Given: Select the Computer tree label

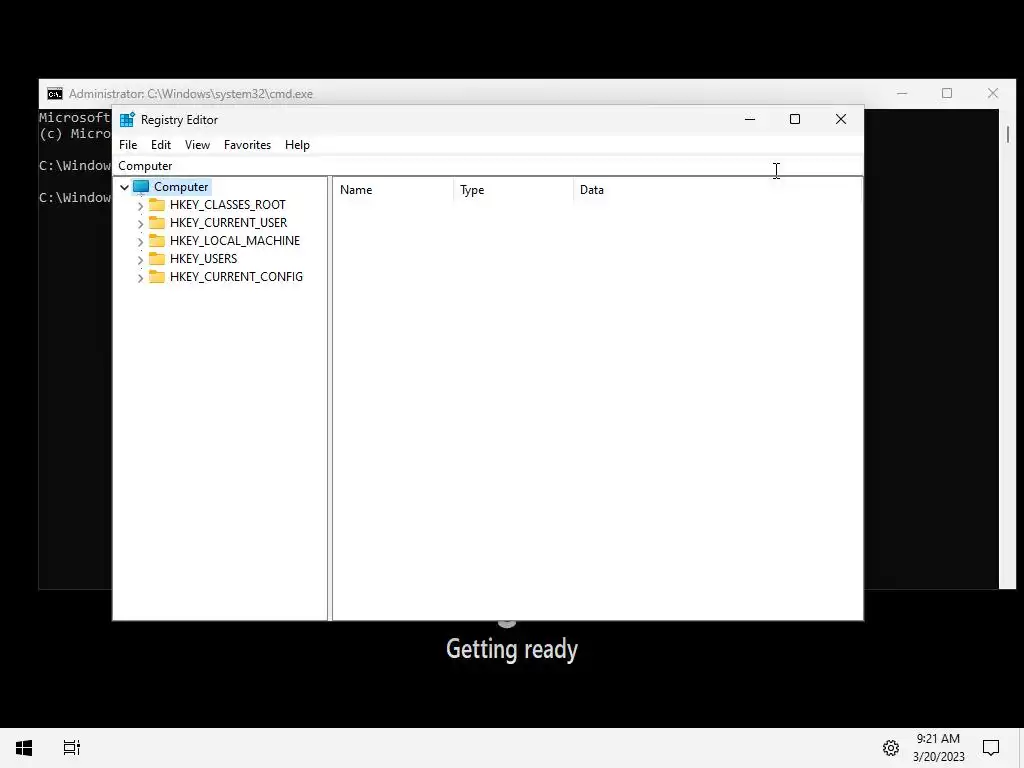Looking at the screenshot, I should [x=181, y=187].
